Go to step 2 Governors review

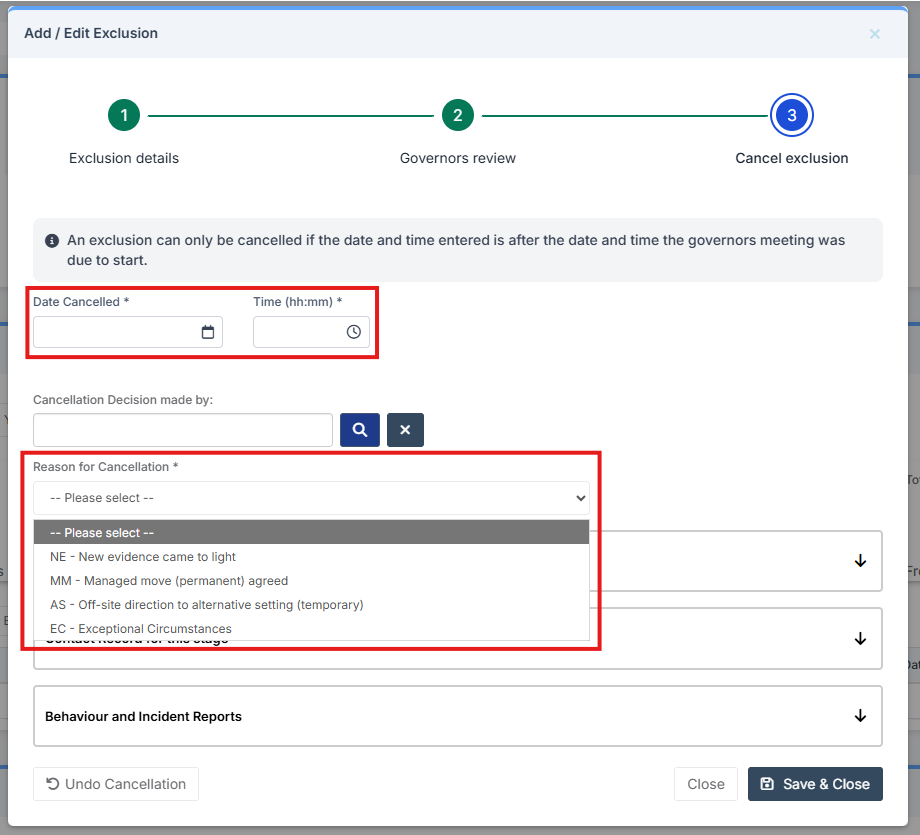click(458, 115)
